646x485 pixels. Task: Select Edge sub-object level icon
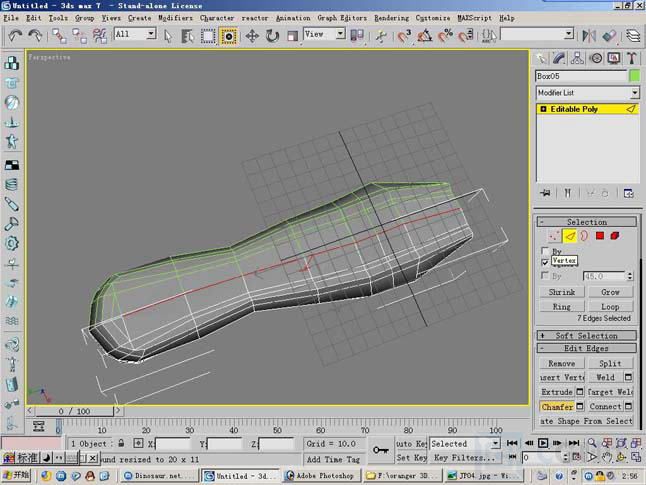pos(570,236)
